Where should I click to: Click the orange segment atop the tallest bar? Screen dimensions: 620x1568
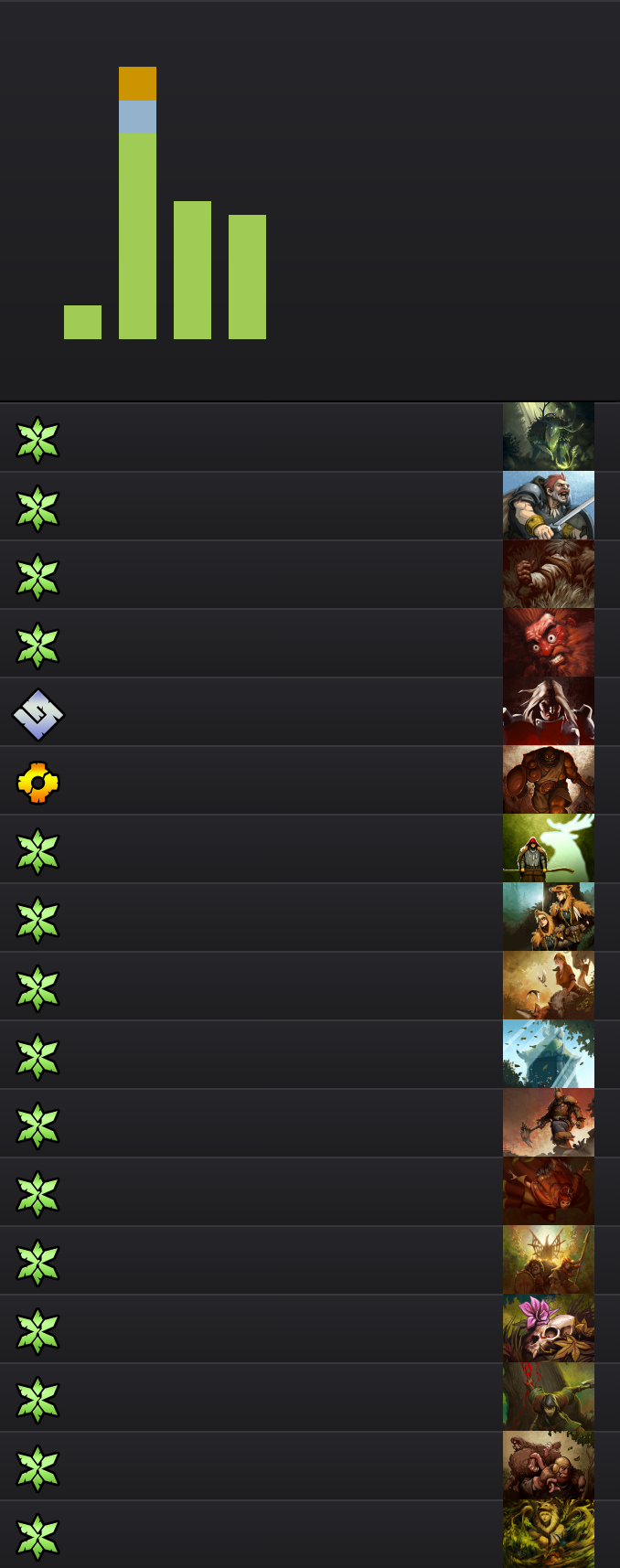(x=137, y=83)
